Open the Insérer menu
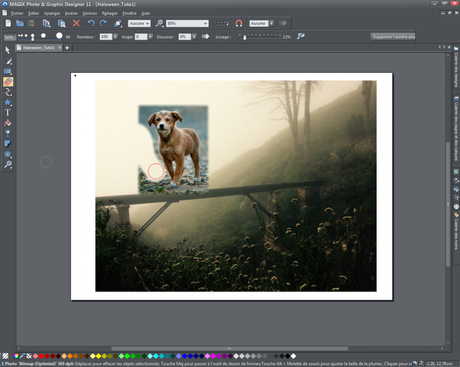460x367 pixels. click(71, 13)
